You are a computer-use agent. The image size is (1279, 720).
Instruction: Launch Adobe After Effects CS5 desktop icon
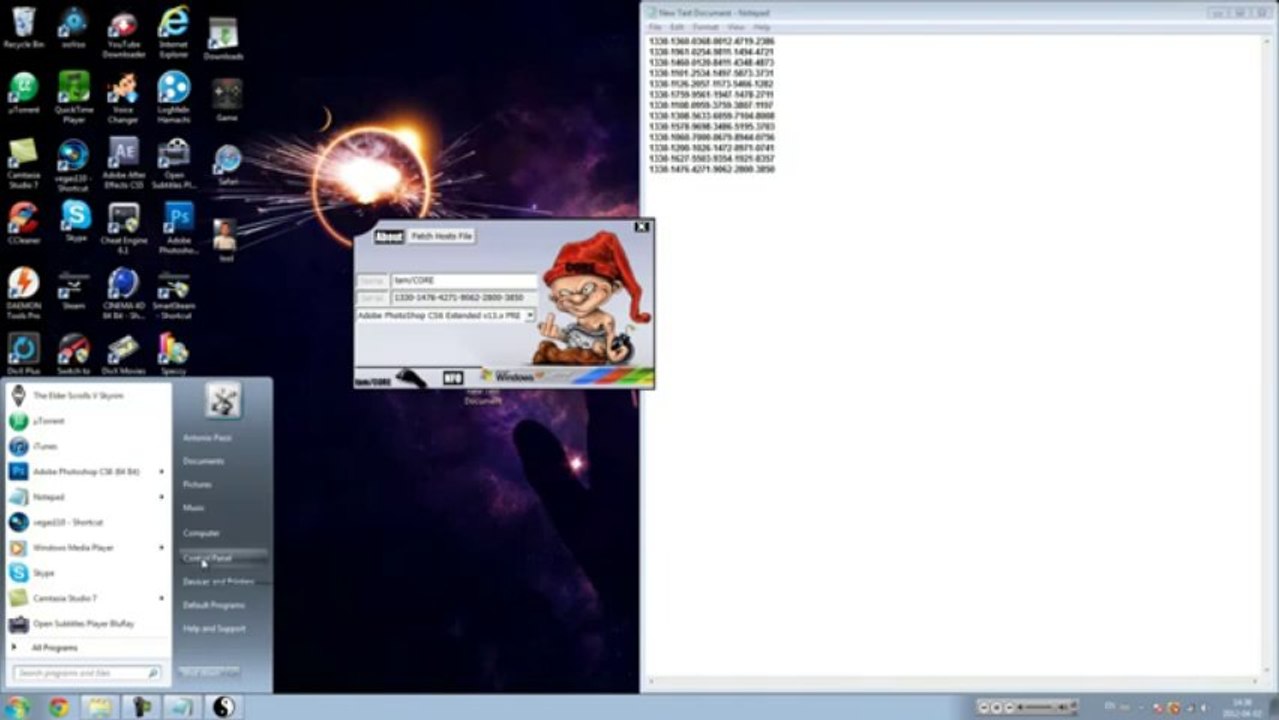(x=123, y=163)
